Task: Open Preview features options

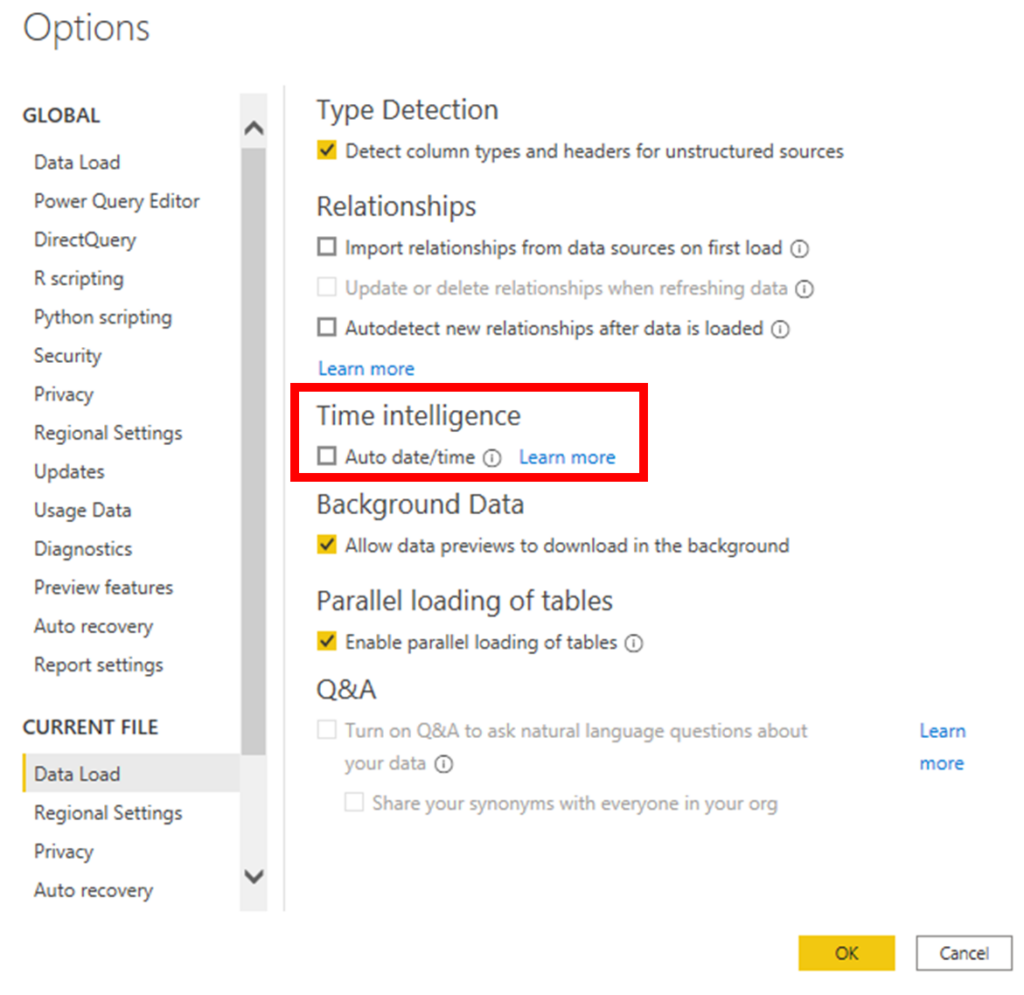Action: point(104,588)
